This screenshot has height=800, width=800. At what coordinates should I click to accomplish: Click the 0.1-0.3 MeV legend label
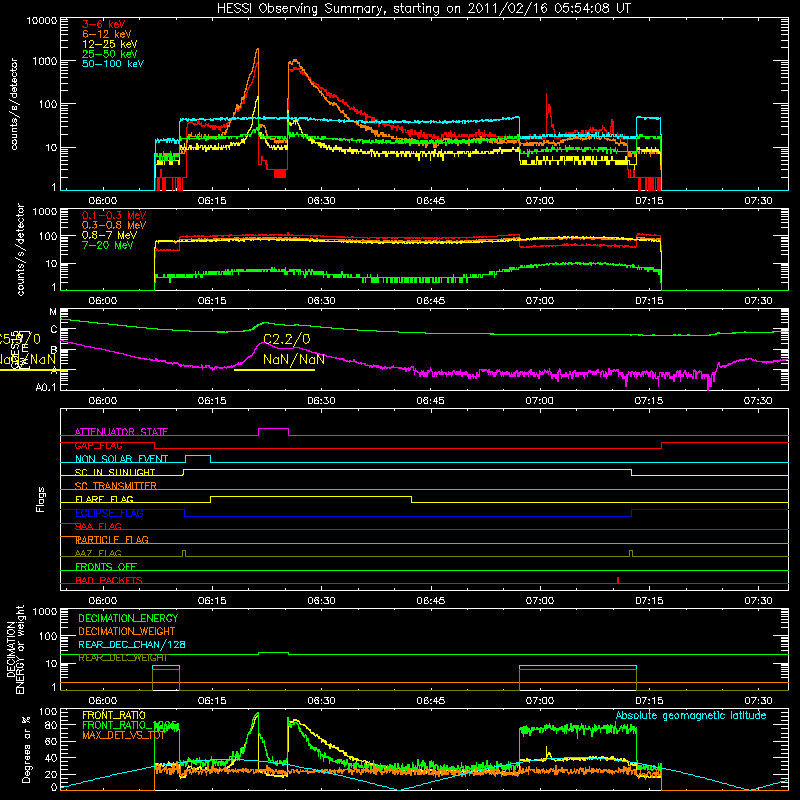(x=113, y=215)
